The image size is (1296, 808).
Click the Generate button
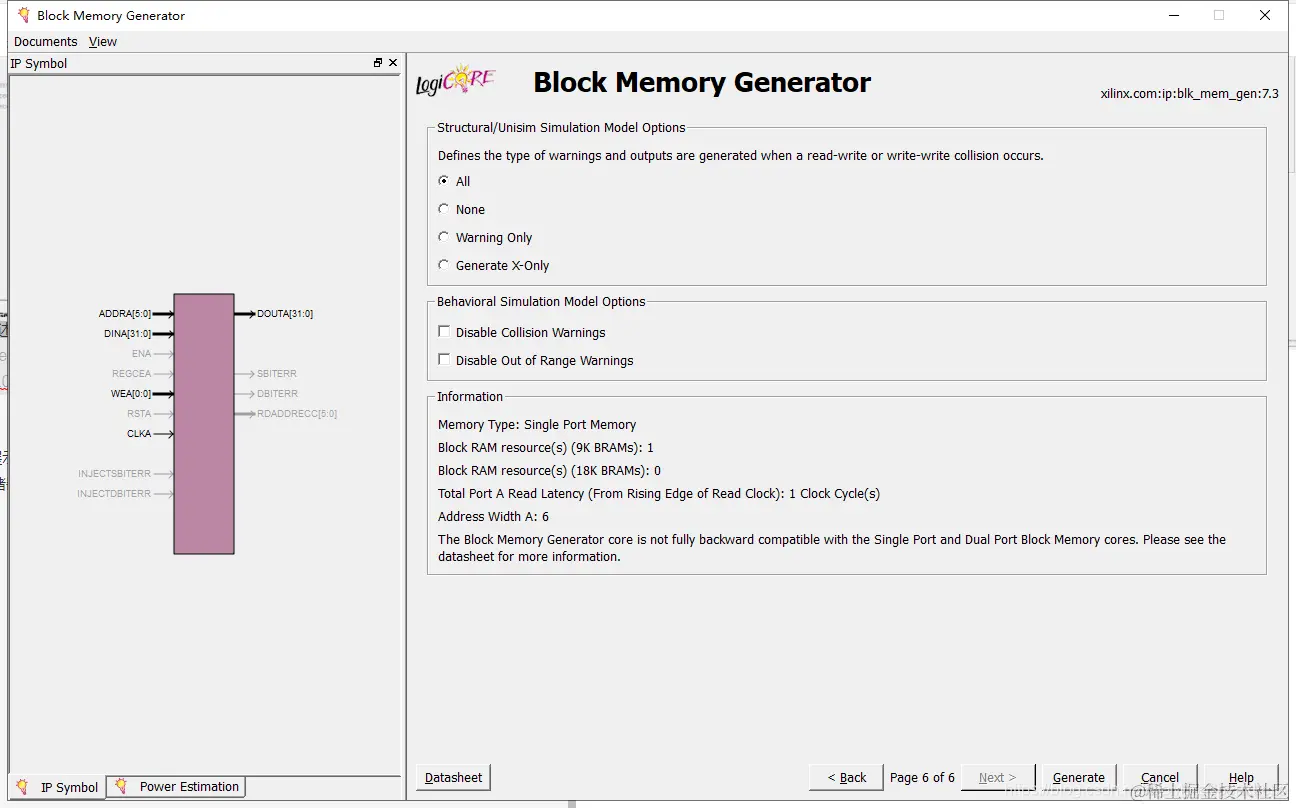[x=1079, y=777]
